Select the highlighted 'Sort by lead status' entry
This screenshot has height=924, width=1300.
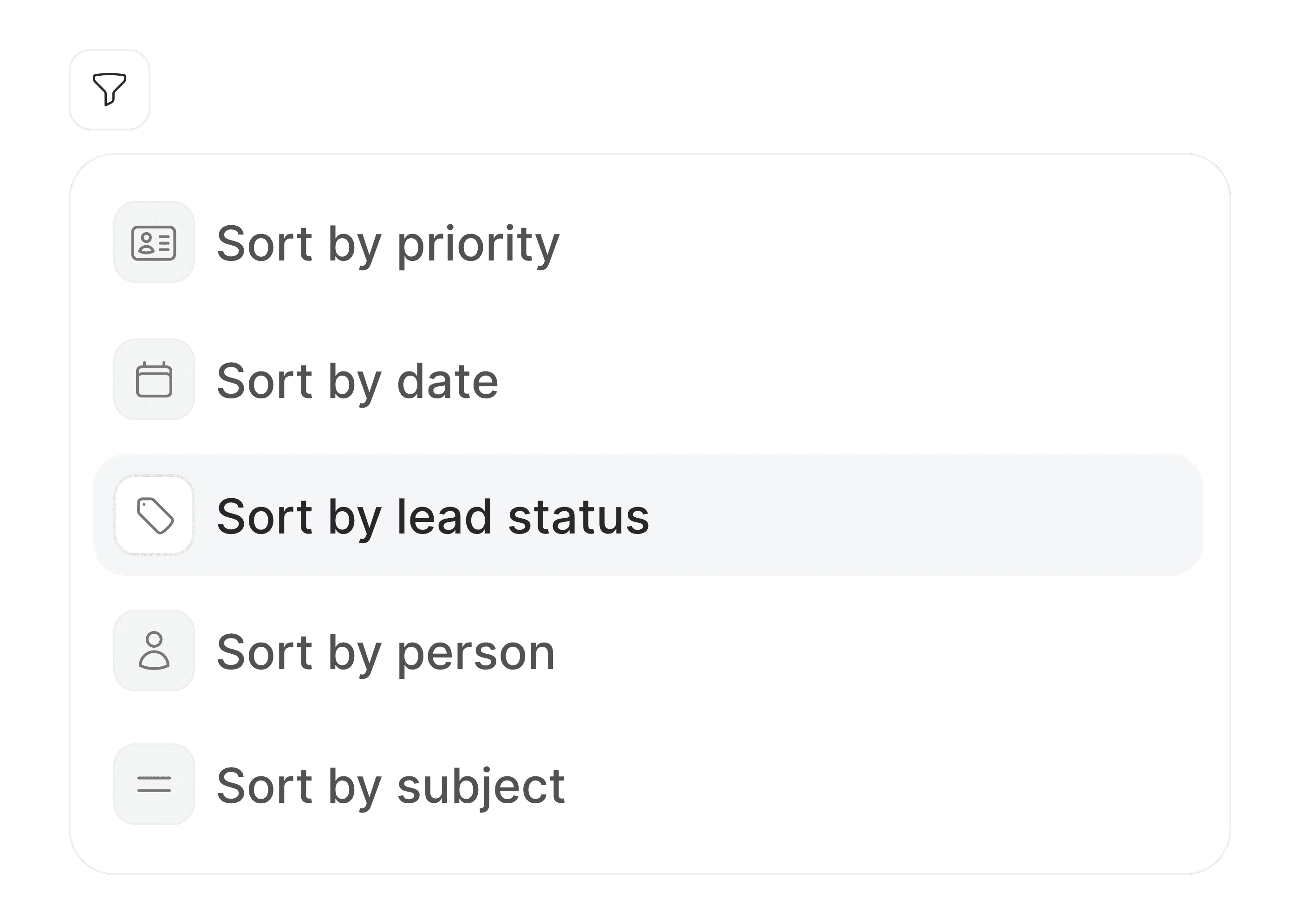tap(648, 515)
